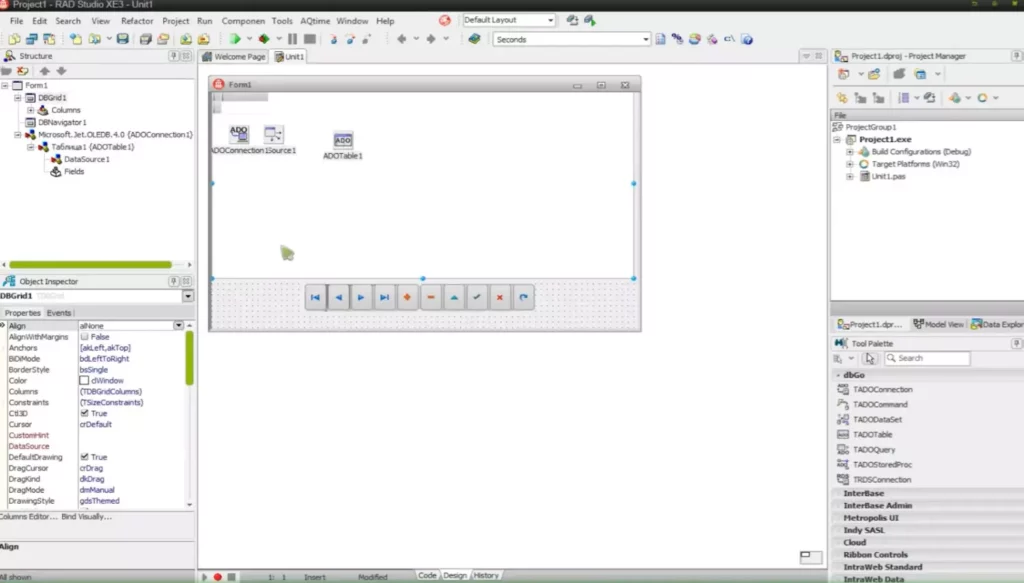
Task: Click the back navigation arrow in toolbar
Action: tap(402, 39)
